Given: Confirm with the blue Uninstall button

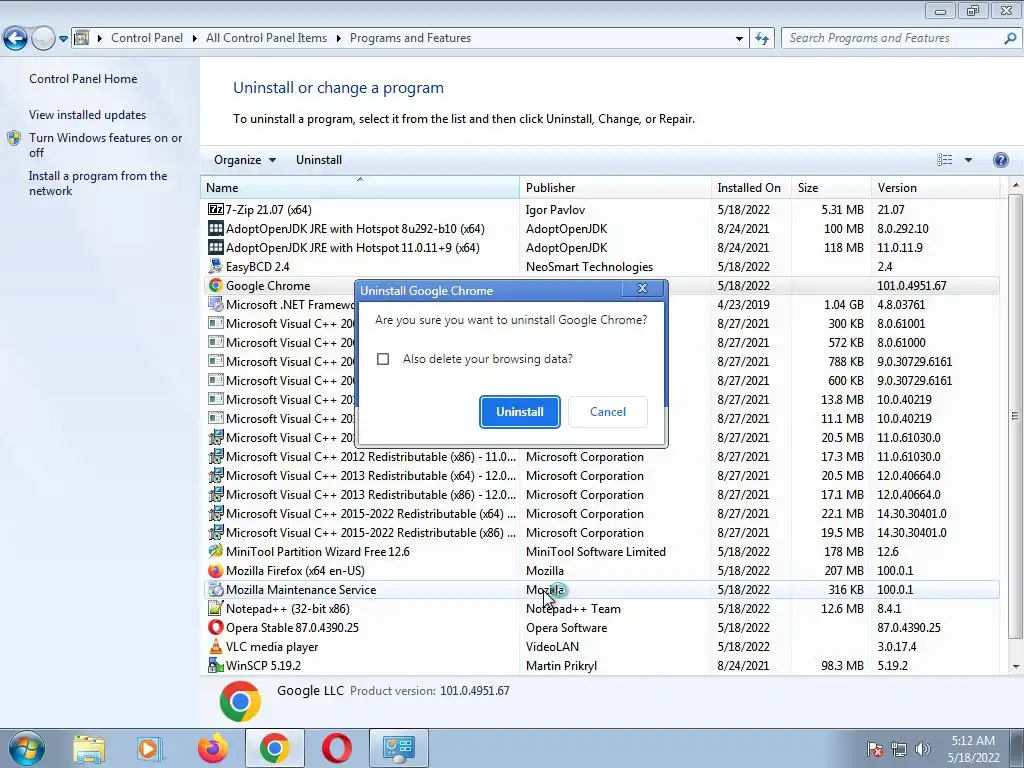Looking at the screenshot, I should pyautogui.click(x=520, y=412).
